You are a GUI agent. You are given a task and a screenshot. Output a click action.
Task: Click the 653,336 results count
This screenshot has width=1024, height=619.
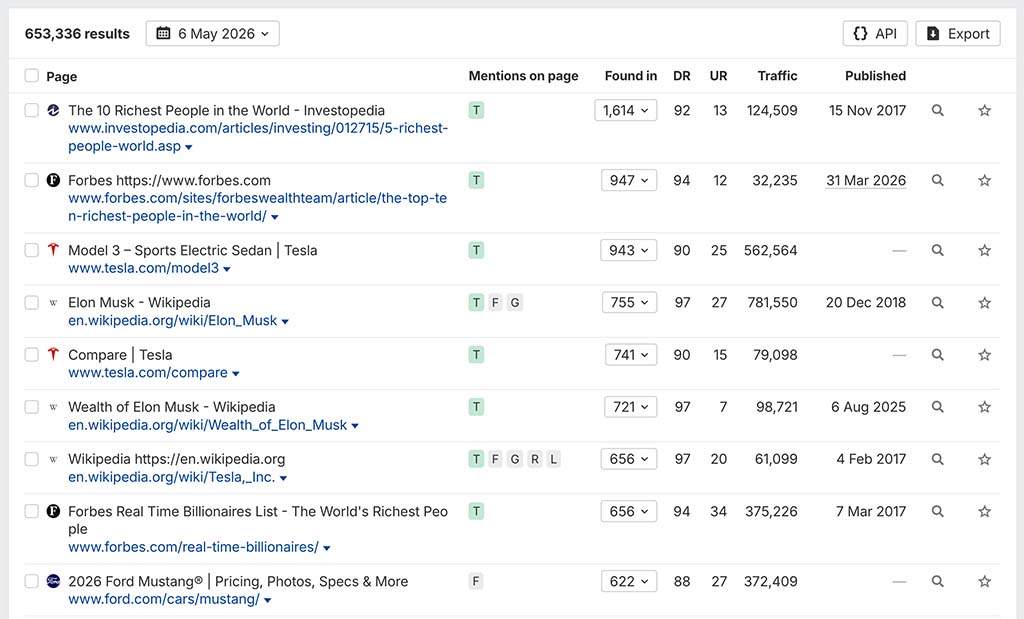[77, 33]
